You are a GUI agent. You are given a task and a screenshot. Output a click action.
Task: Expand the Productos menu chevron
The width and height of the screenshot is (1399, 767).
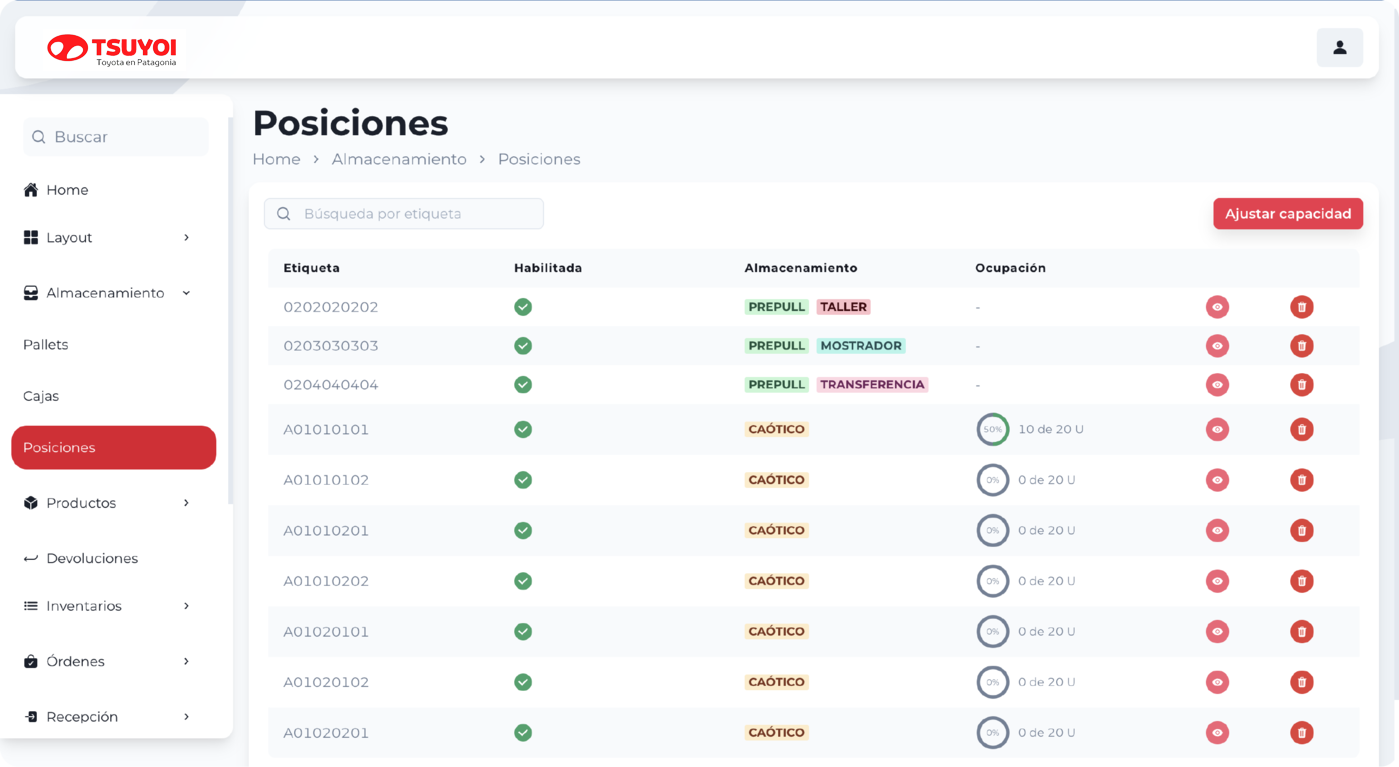tap(186, 503)
